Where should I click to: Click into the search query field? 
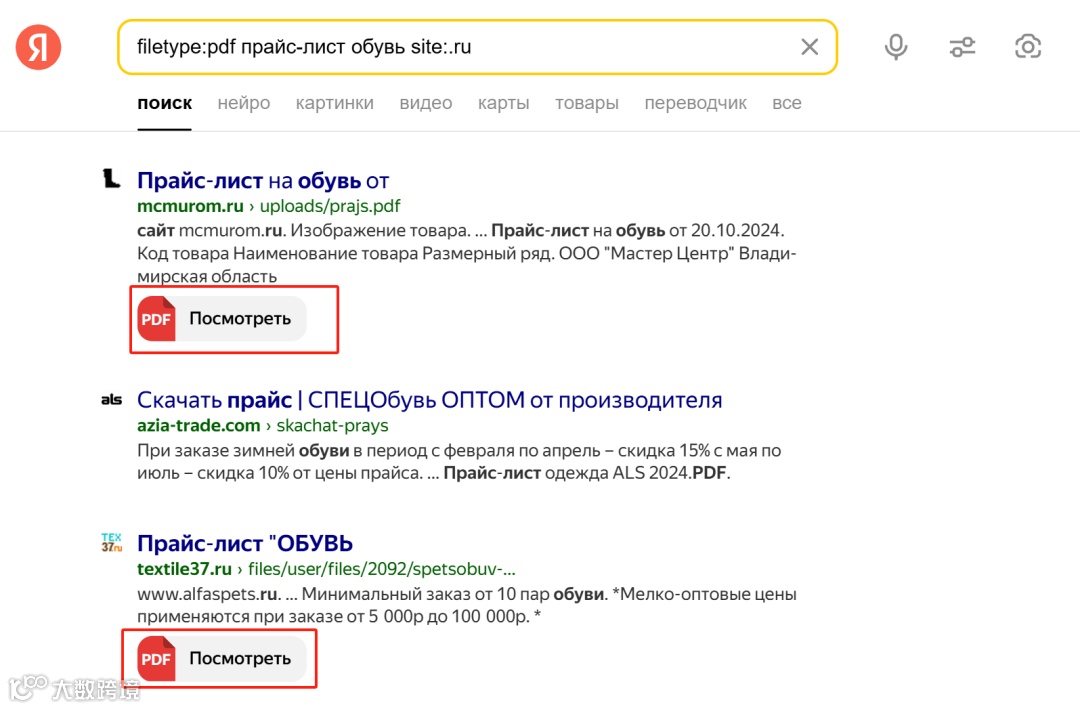pyautogui.click(x=450, y=47)
